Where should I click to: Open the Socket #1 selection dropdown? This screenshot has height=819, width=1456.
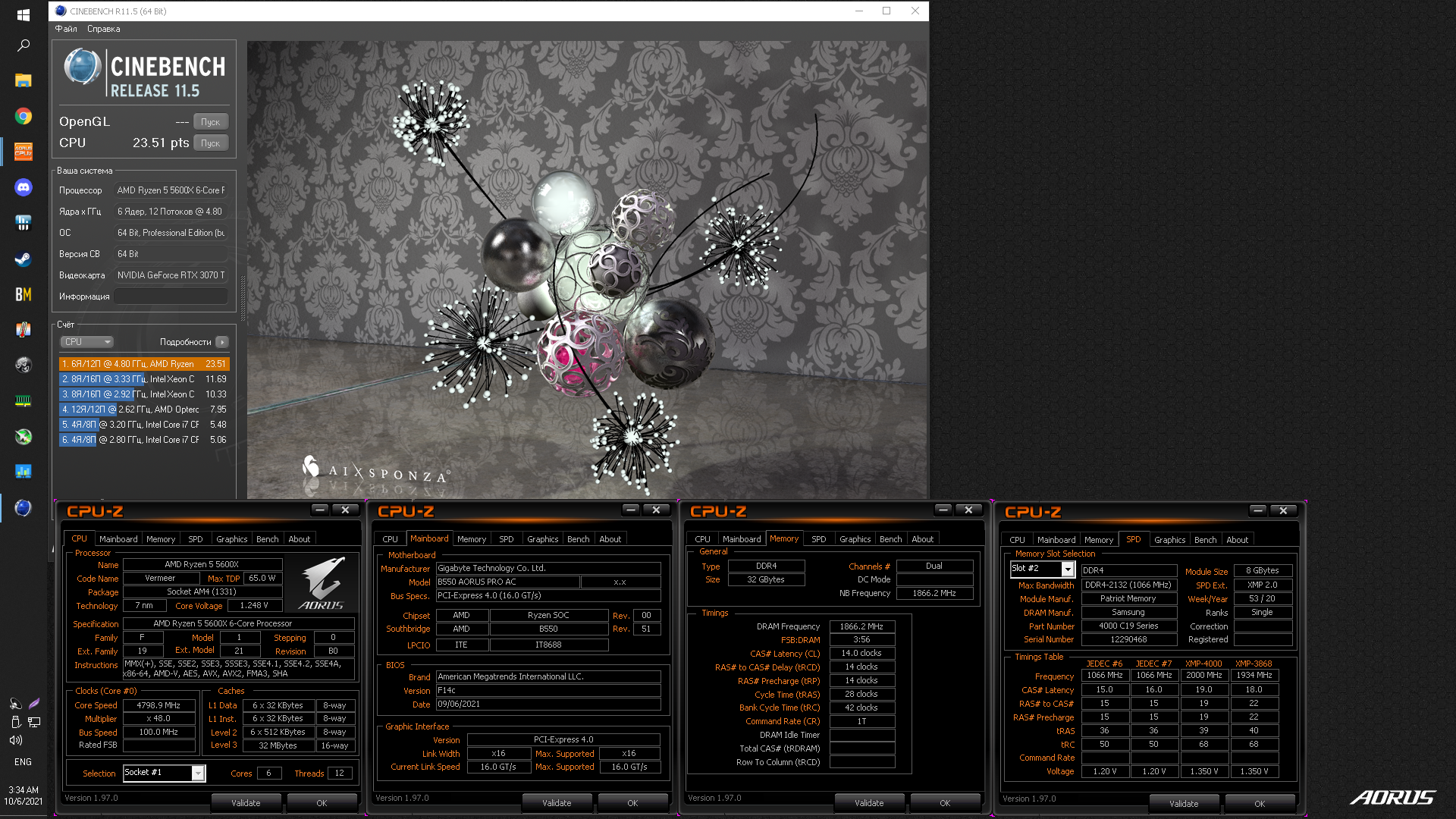click(164, 773)
